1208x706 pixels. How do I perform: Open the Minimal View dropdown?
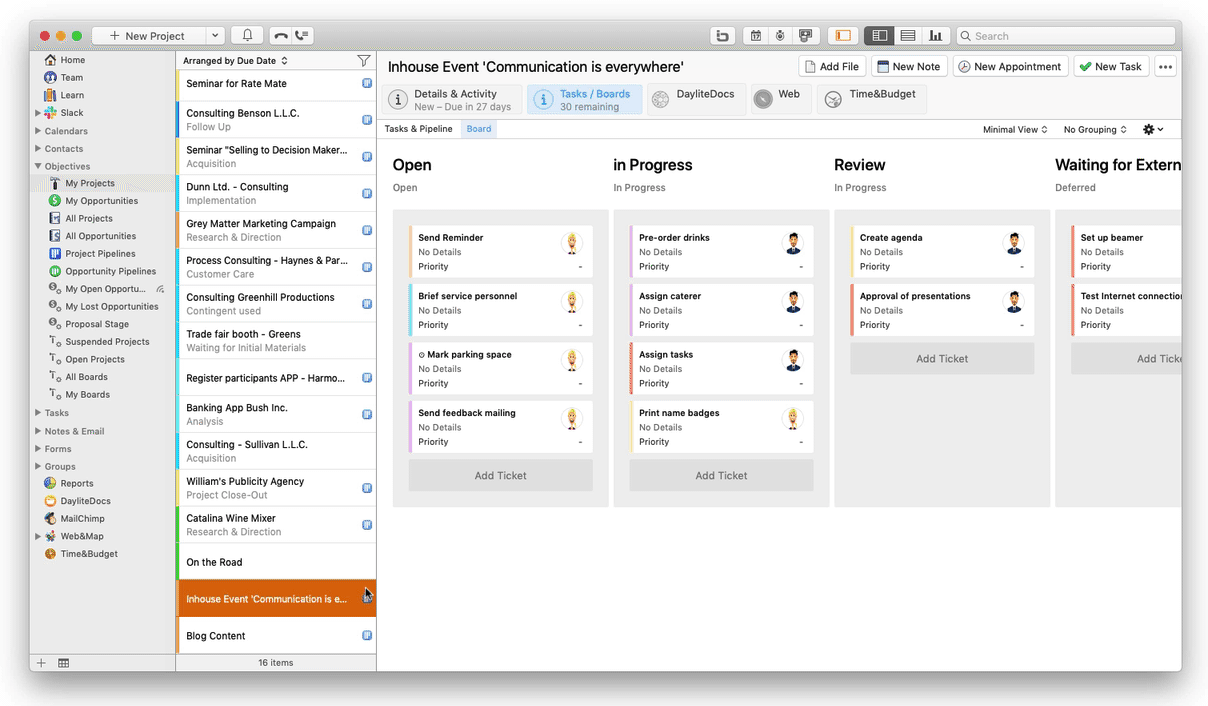(1015, 130)
